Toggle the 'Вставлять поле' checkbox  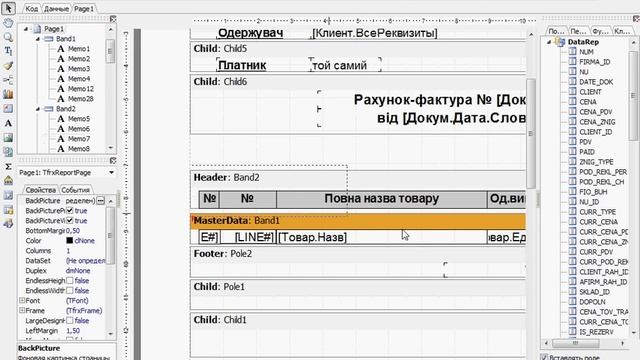(x=544, y=357)
